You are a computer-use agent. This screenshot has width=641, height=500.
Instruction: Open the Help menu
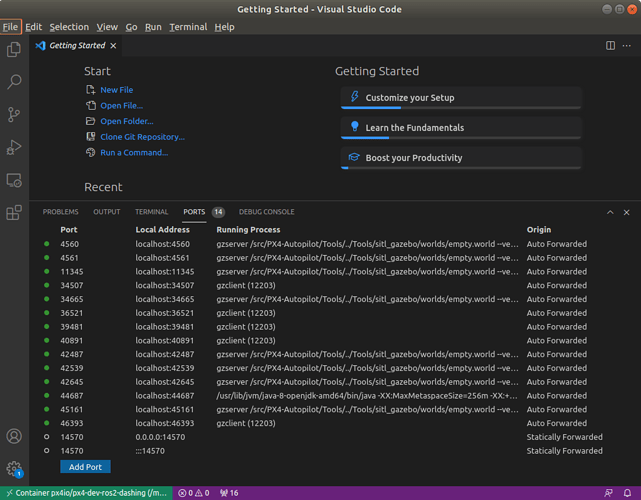click(224, 27)
